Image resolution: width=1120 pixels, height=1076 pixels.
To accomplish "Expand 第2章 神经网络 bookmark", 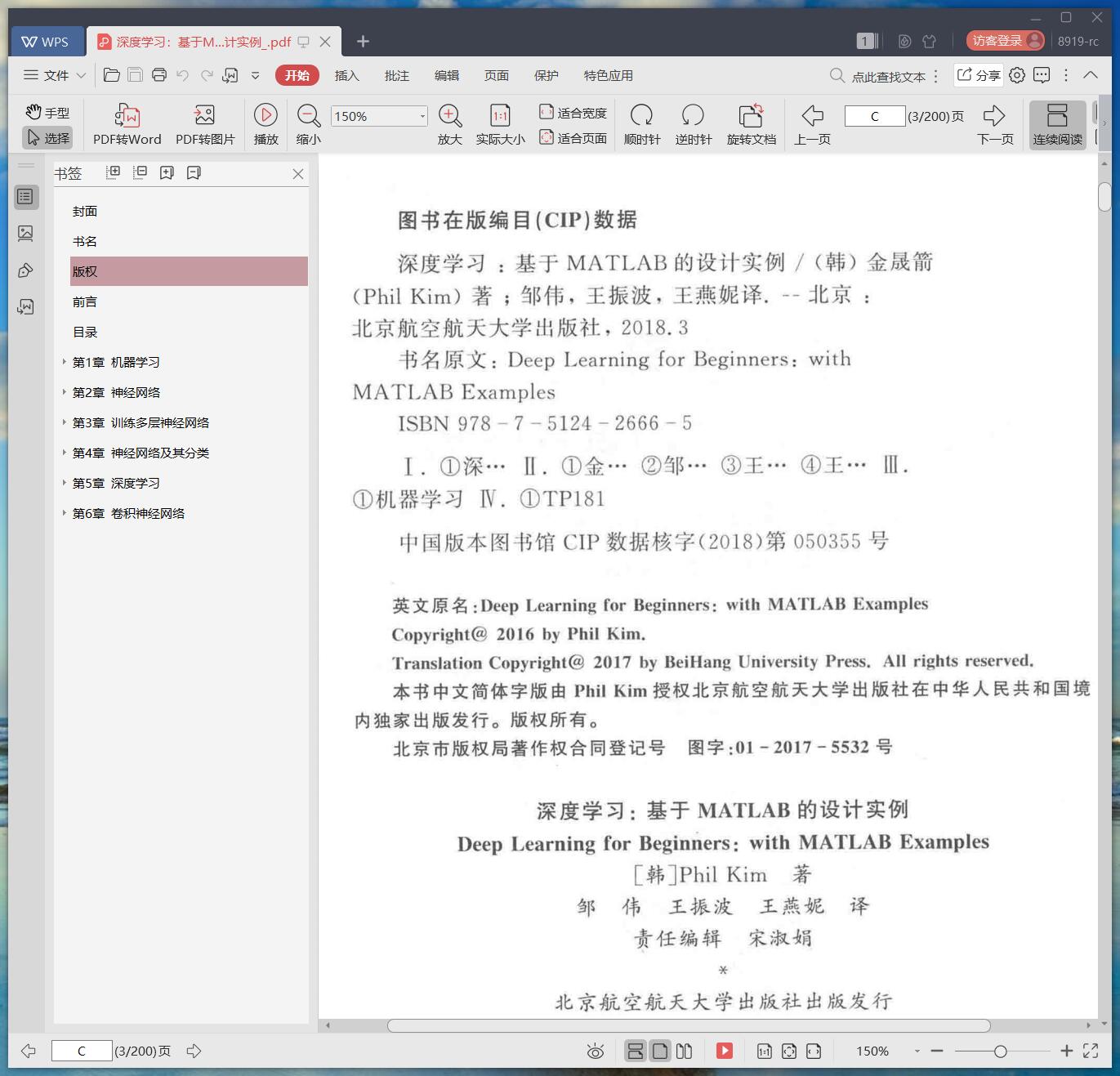I will tap(65, 392).
